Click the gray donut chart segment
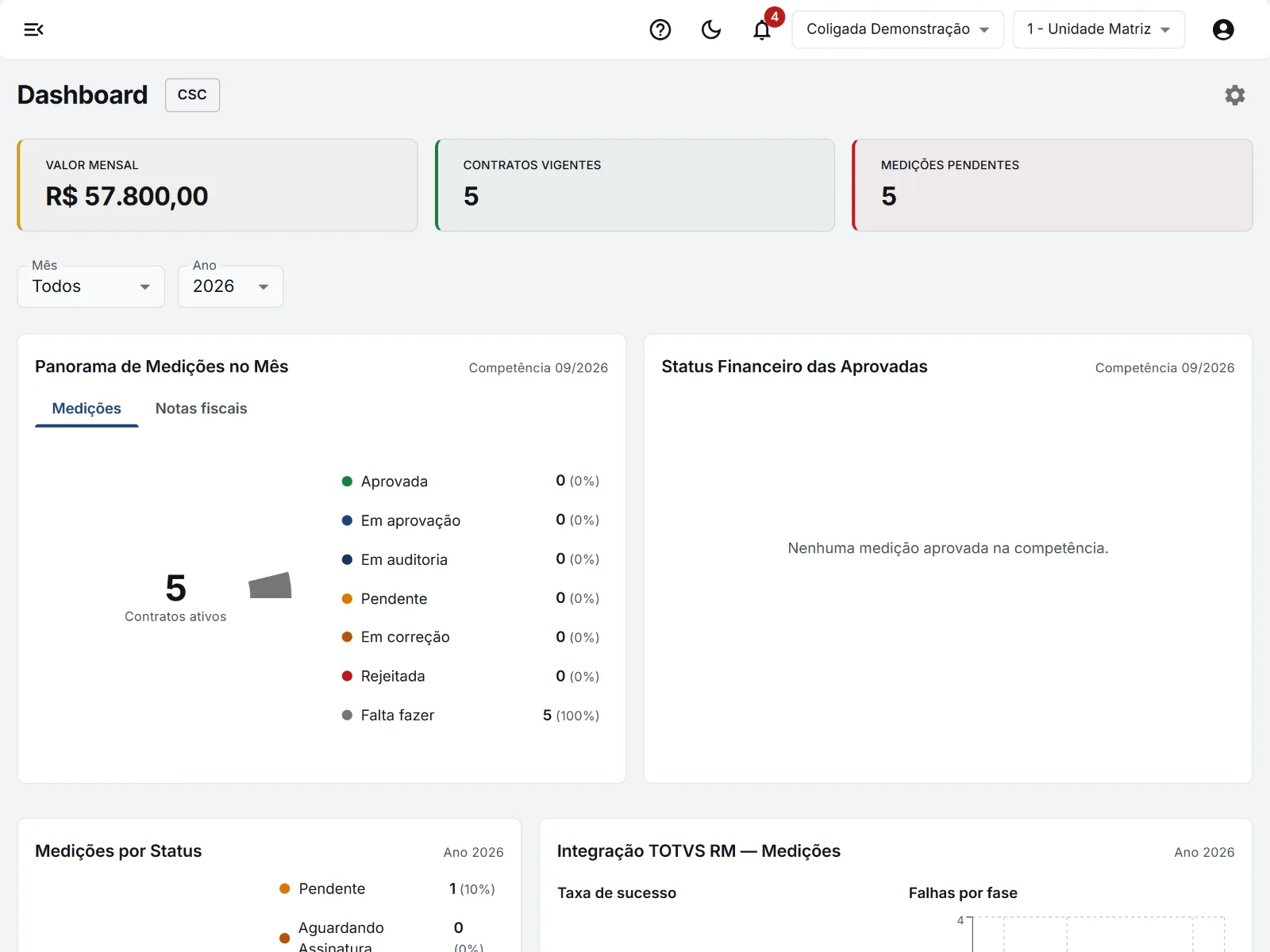 [x=271, y=585]
